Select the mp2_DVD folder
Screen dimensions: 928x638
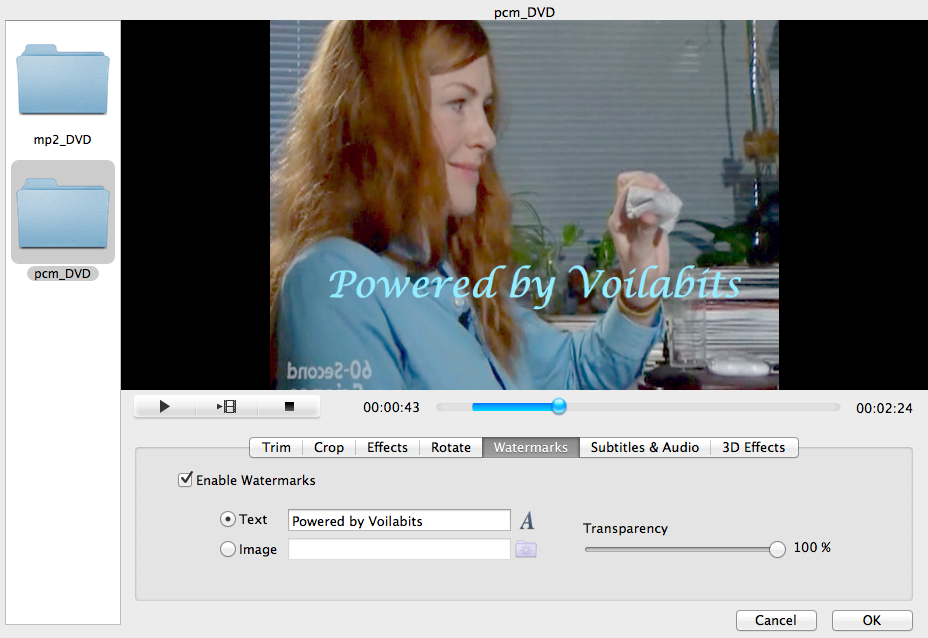pos(63,82)
